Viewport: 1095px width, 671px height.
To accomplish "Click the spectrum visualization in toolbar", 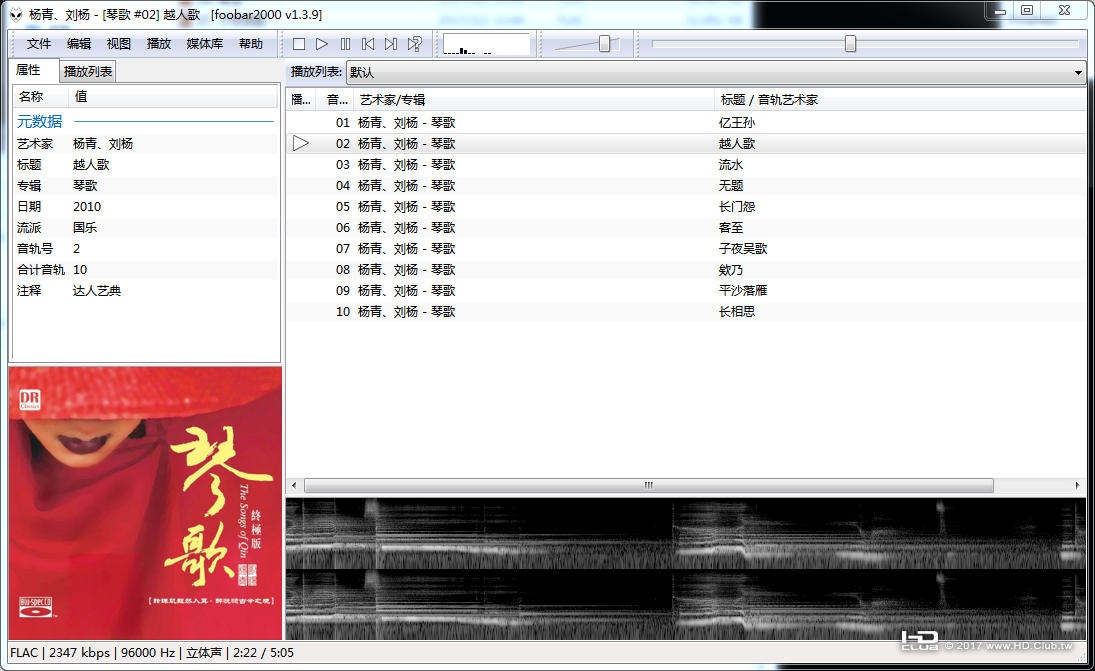I will coord(486,45).
